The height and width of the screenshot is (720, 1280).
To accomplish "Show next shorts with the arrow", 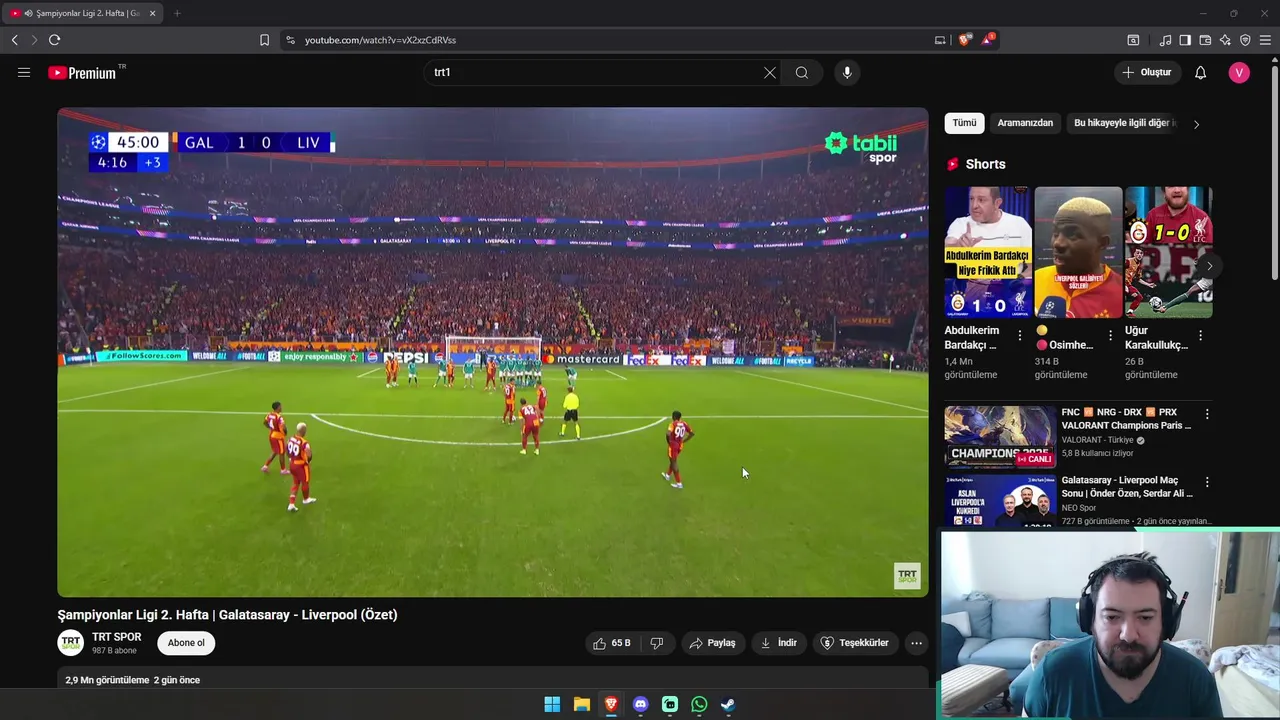I will pos(1209,266).
